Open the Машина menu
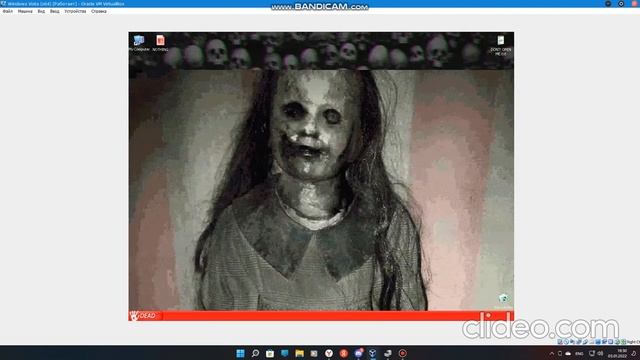The height and width of the screenshot is (360, 640). click(25, 11)
